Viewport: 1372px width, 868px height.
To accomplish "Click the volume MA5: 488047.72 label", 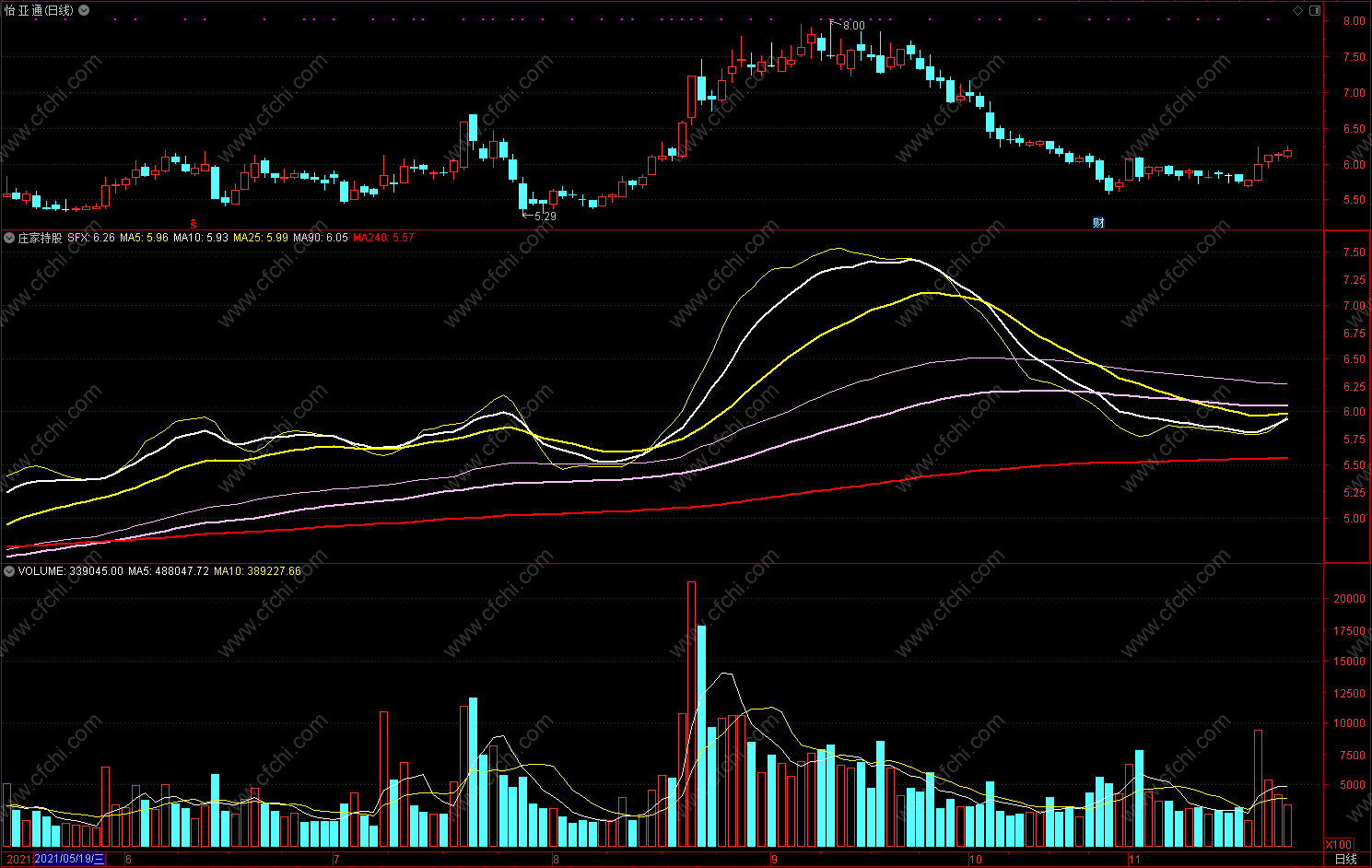I will click(169, 571).
